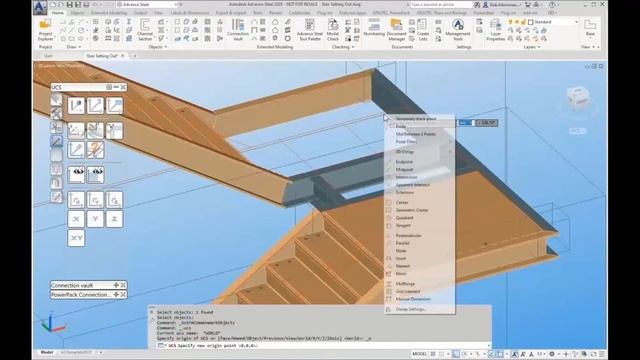Viewport: 640px width, 360px height.
Task: Click the UCS Y rotate button
Action: (95, 219)
